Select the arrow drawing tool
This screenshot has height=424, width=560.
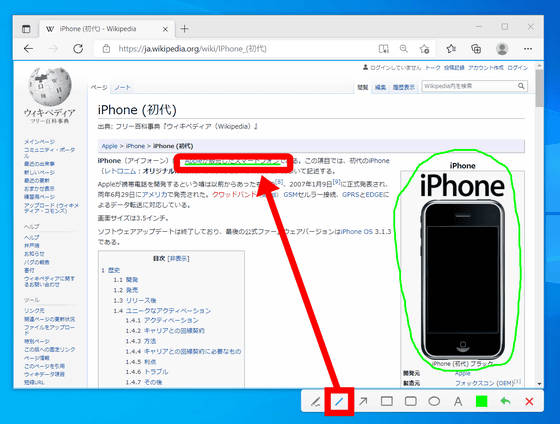click(363, 401)
